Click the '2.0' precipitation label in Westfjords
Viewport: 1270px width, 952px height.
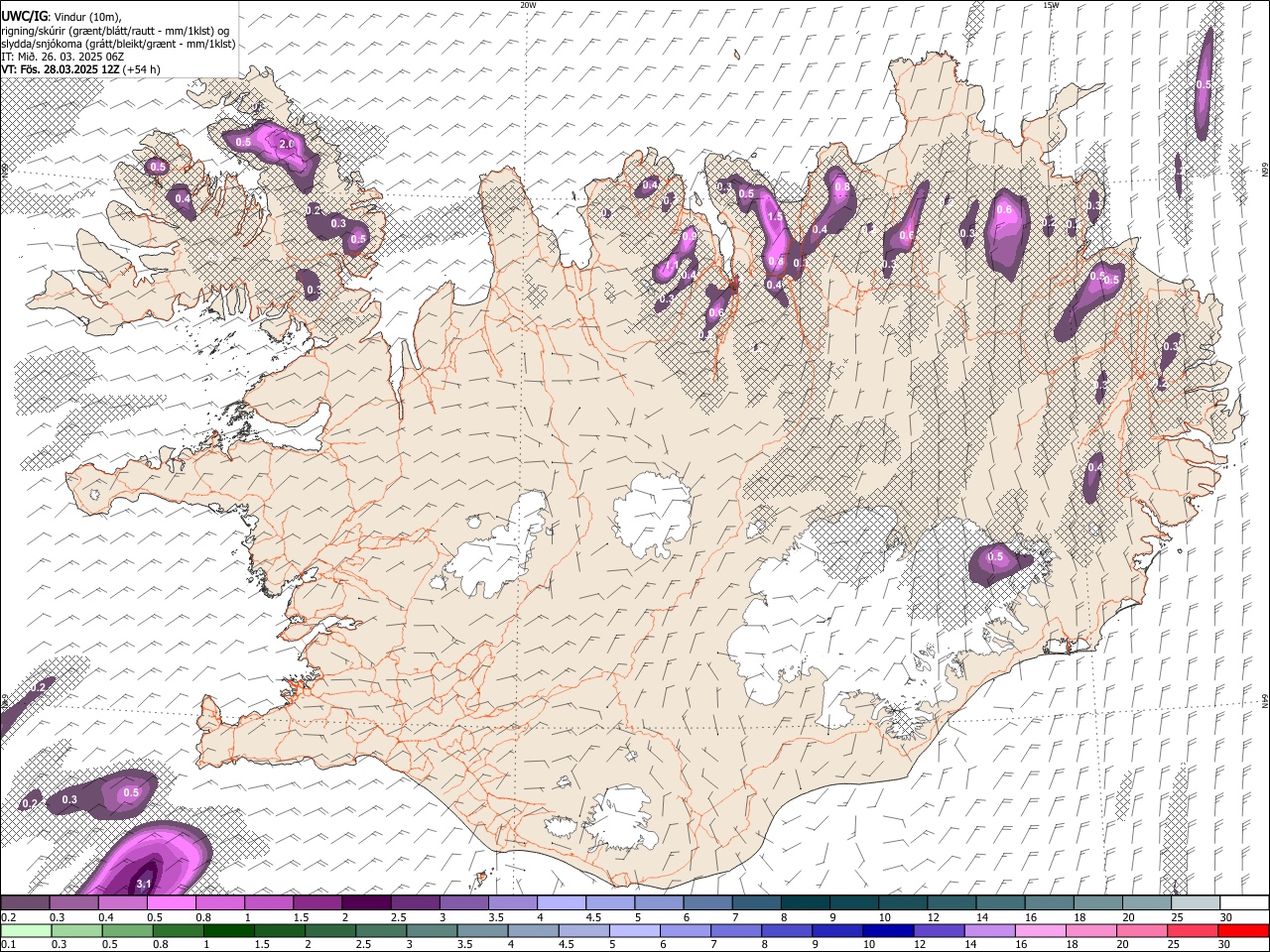click(x=288, y=145)
